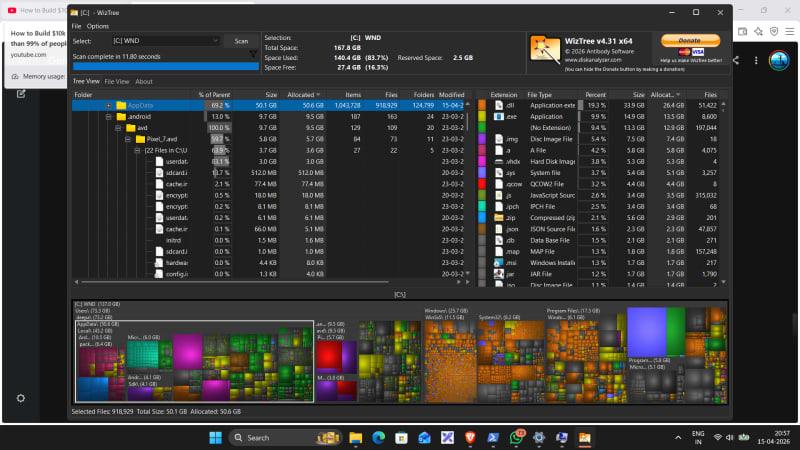This screenshot has height=450, width=800.
Task: Click the WizTree magic wand logo
Action: (544, 49)
